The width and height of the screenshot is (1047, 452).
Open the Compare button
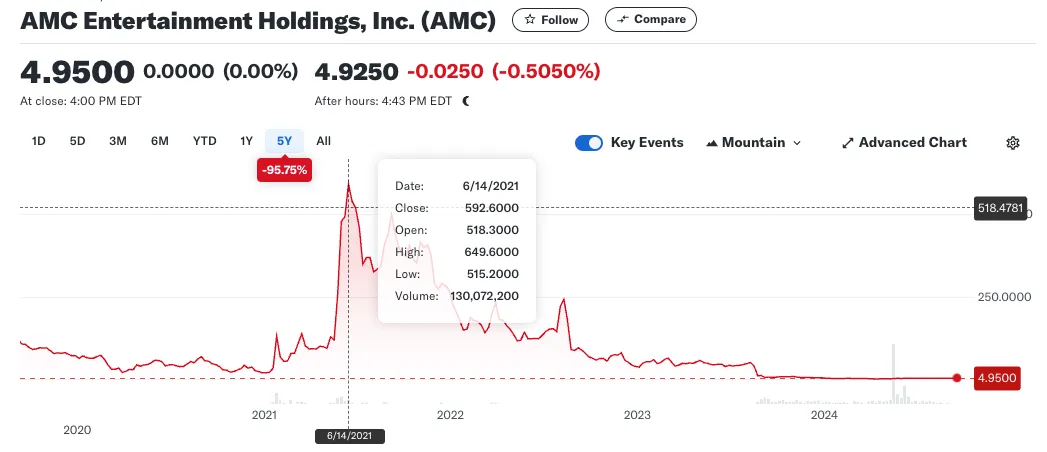tap(650, 20)
